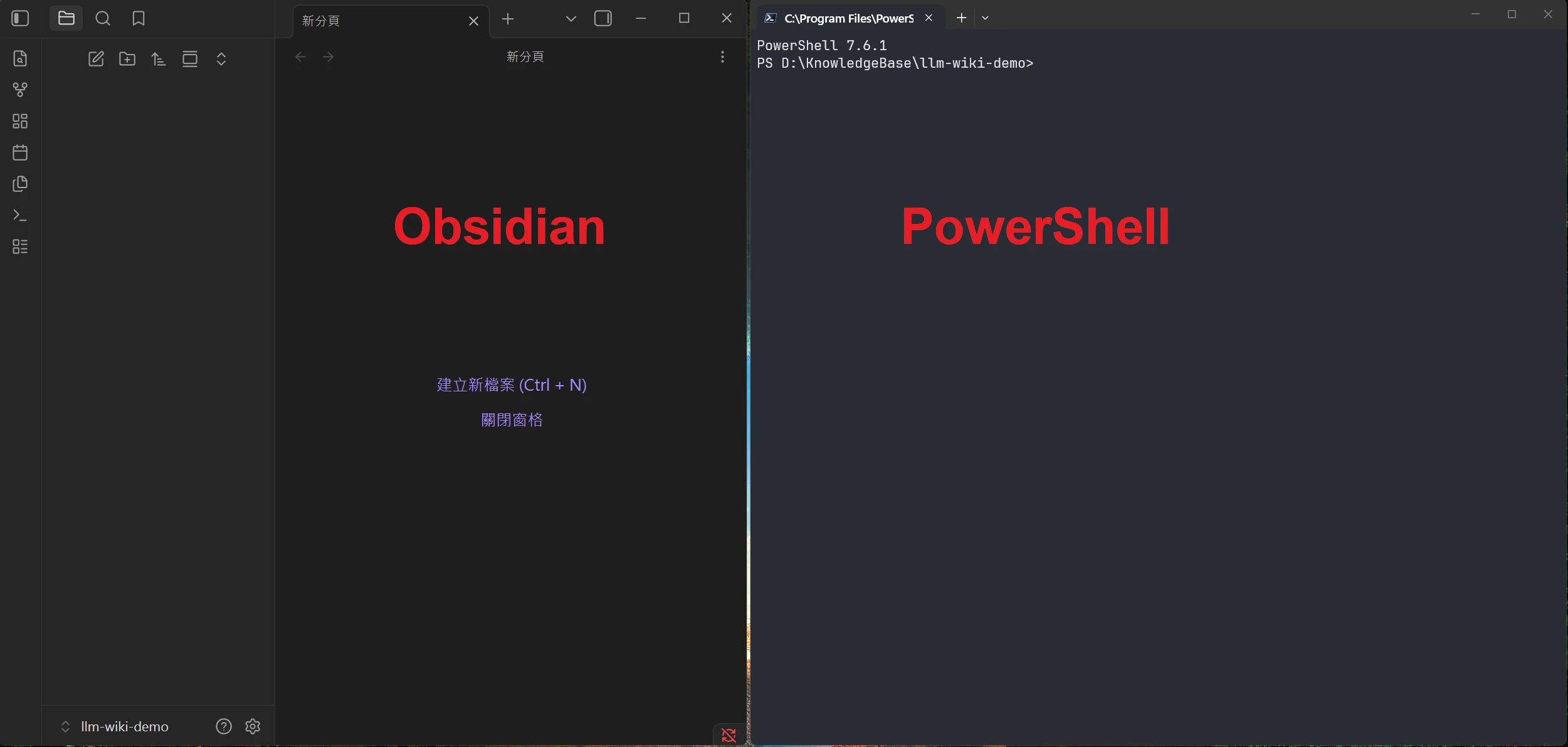Viewport: 1568px width, 747px height.
Task: Toggle the right sidebar panel
Action: tap(602, 18)
